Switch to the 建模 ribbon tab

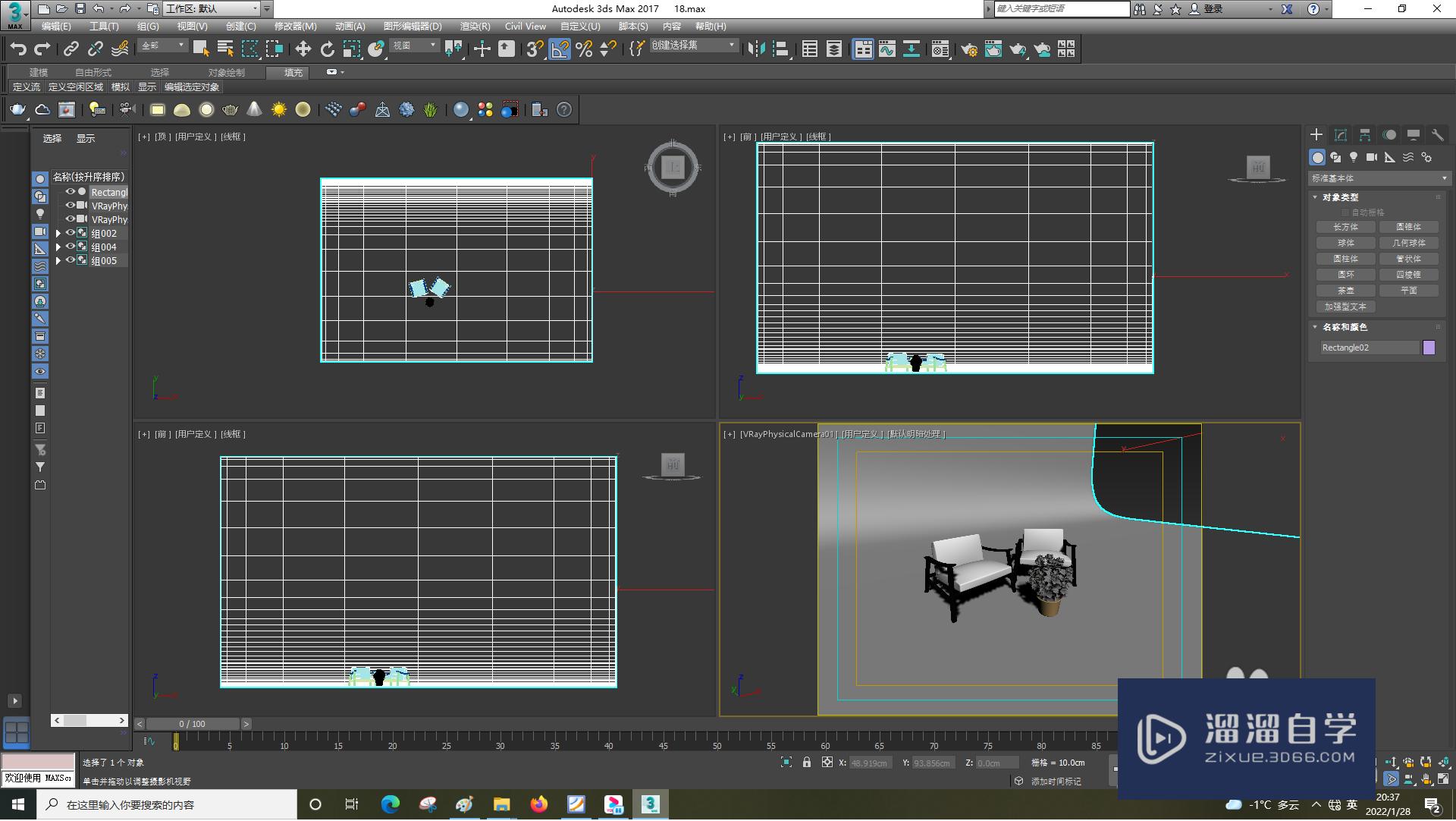click(39, 72)
